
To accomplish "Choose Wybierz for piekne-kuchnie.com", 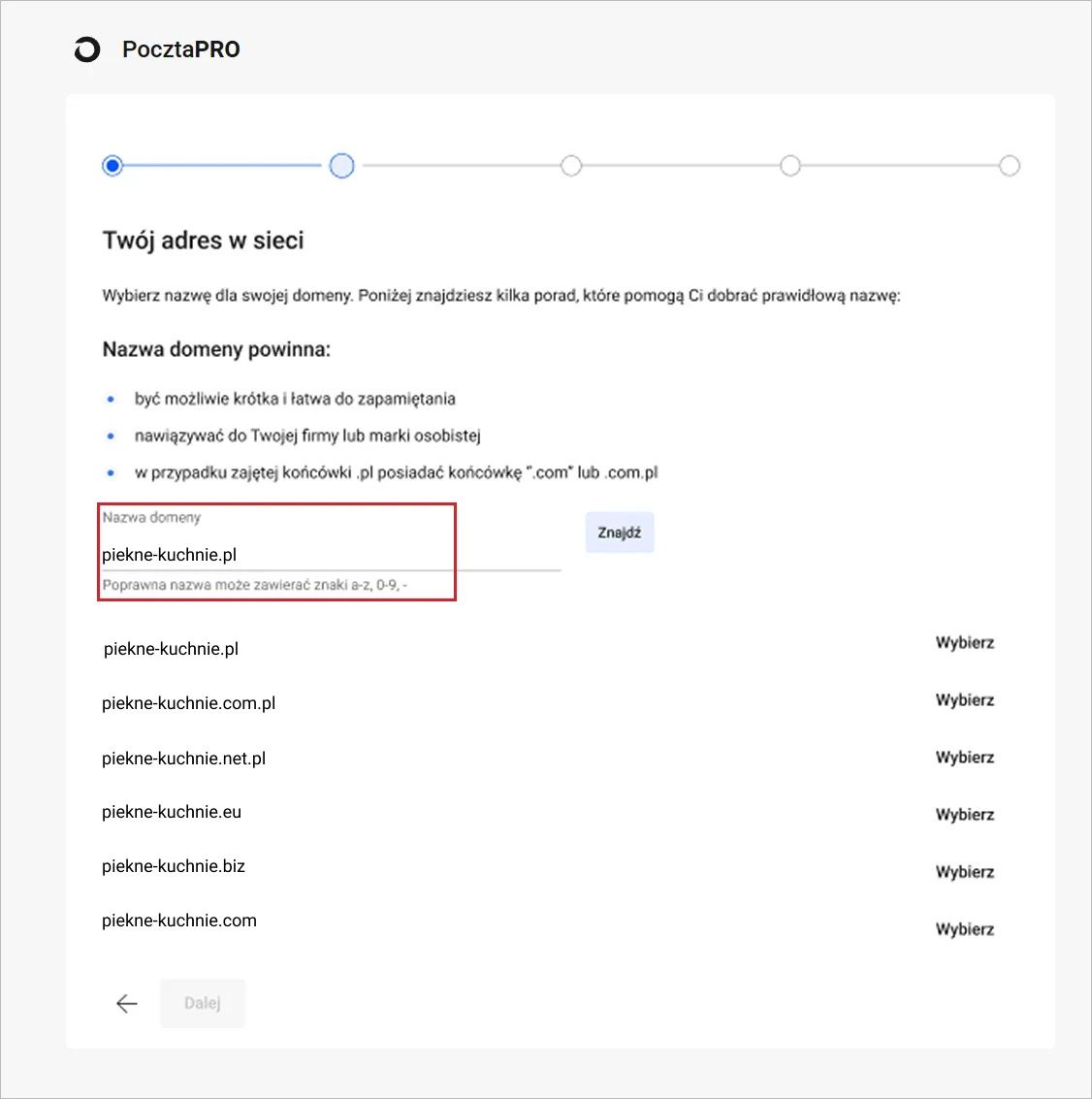I will [965, 929].
